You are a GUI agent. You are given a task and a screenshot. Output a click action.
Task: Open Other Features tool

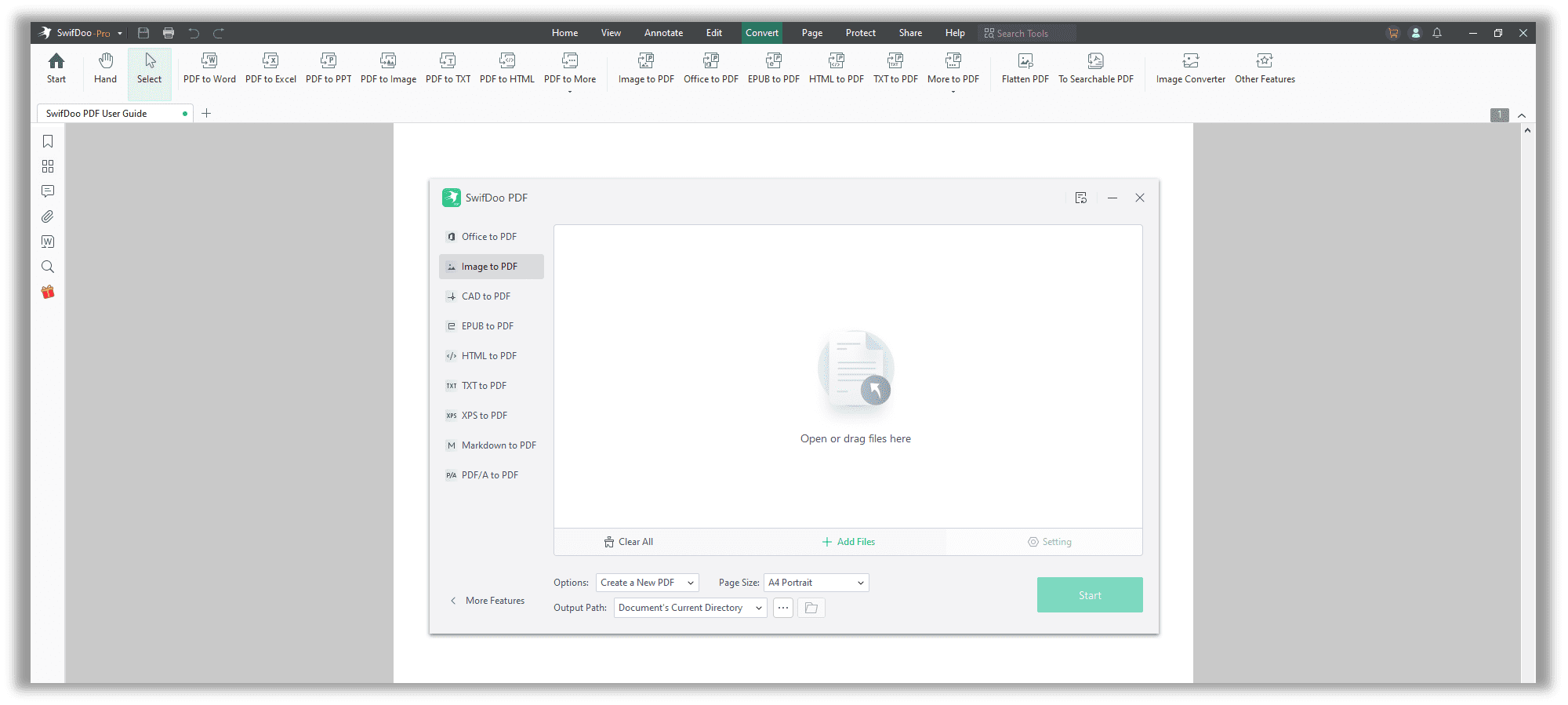tap(1265, 68)
